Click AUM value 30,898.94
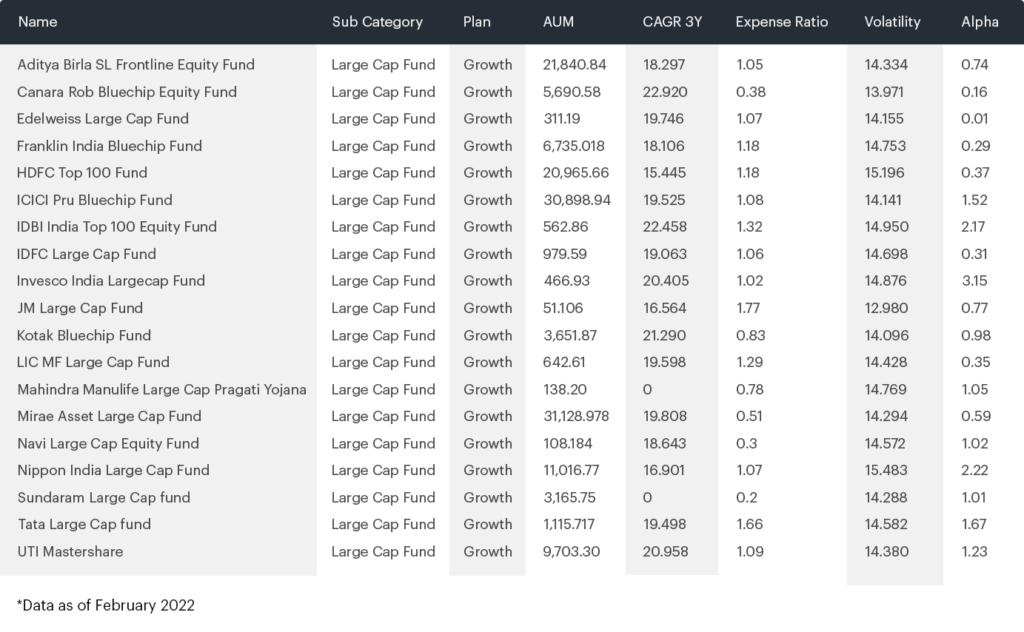 click(577, 200)
